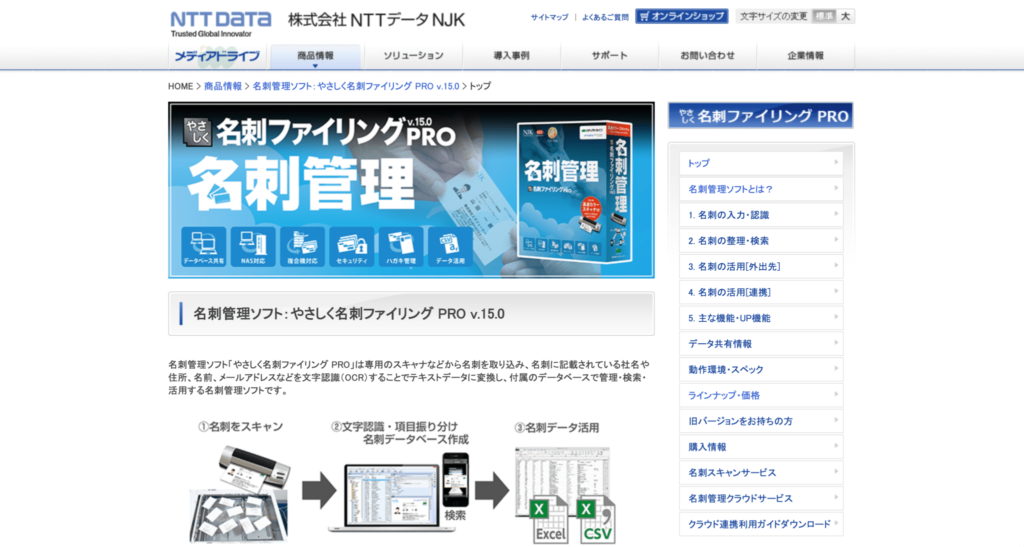
Task: Select 動作環境・スペック in sidebar
Action: pos(761,369)
